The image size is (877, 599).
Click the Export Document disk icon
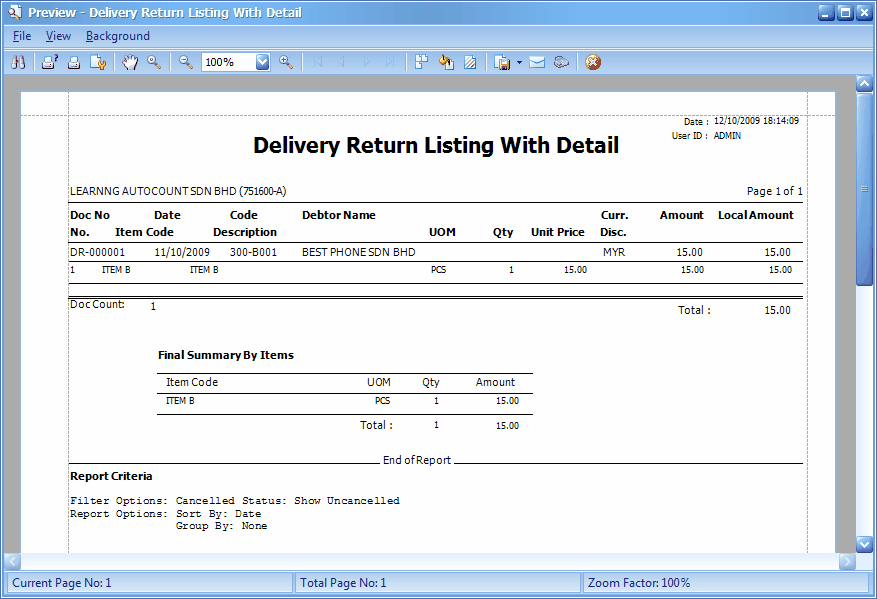[502, 62]
